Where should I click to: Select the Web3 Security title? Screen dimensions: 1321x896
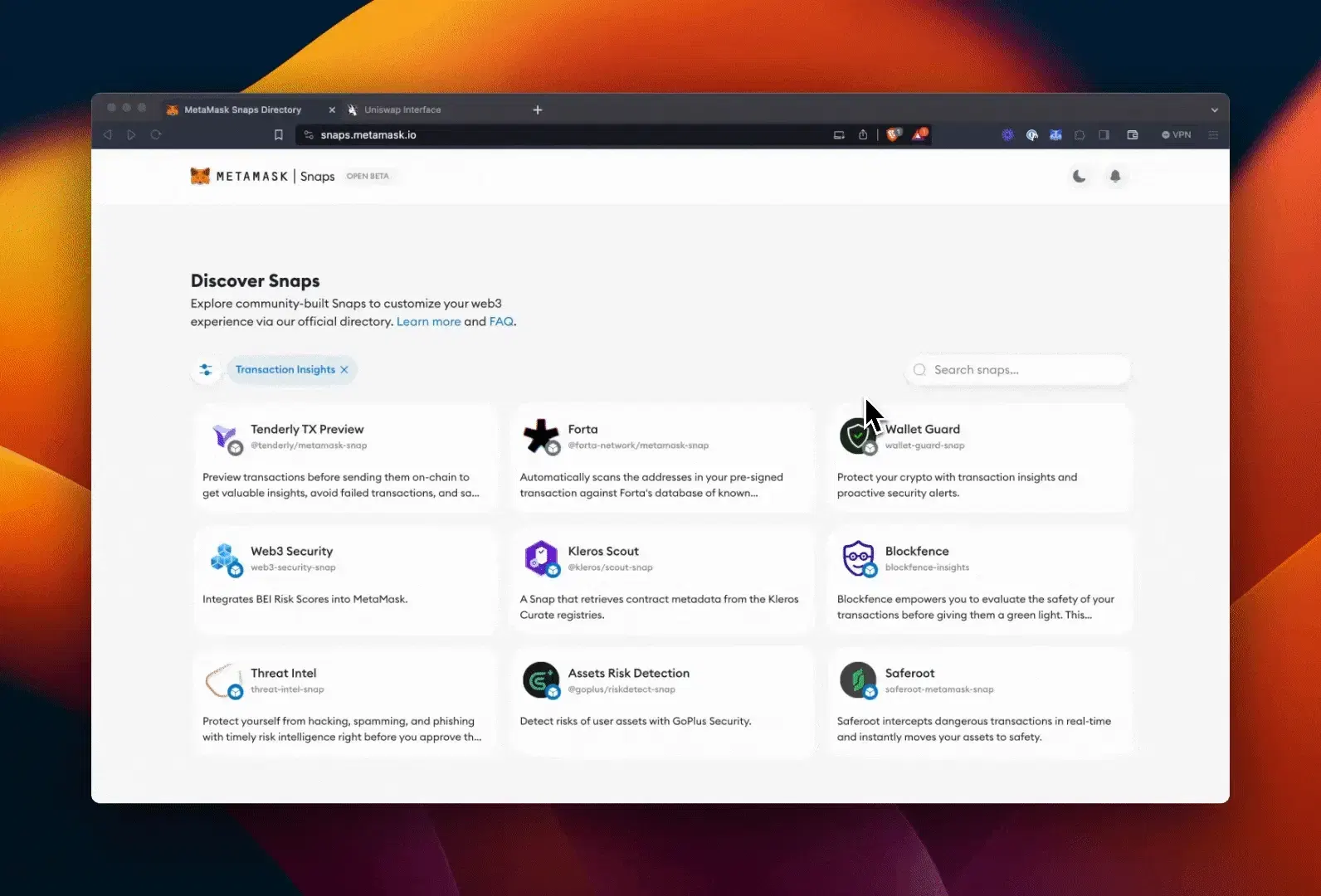[x=291, y=551]
